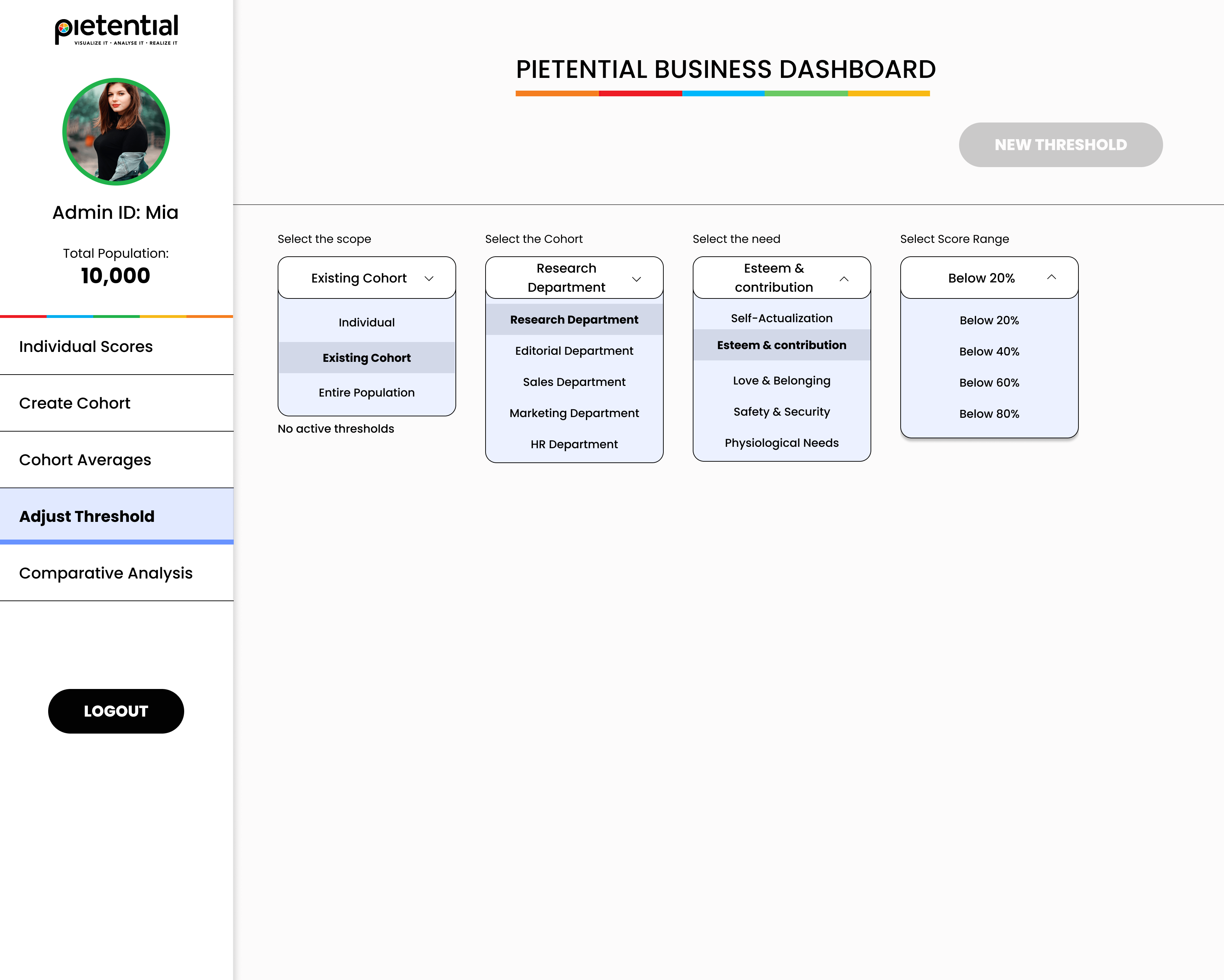Select Existing Cohort in scope list
Screen dimensions: 1224x980
tap(367, 358)
